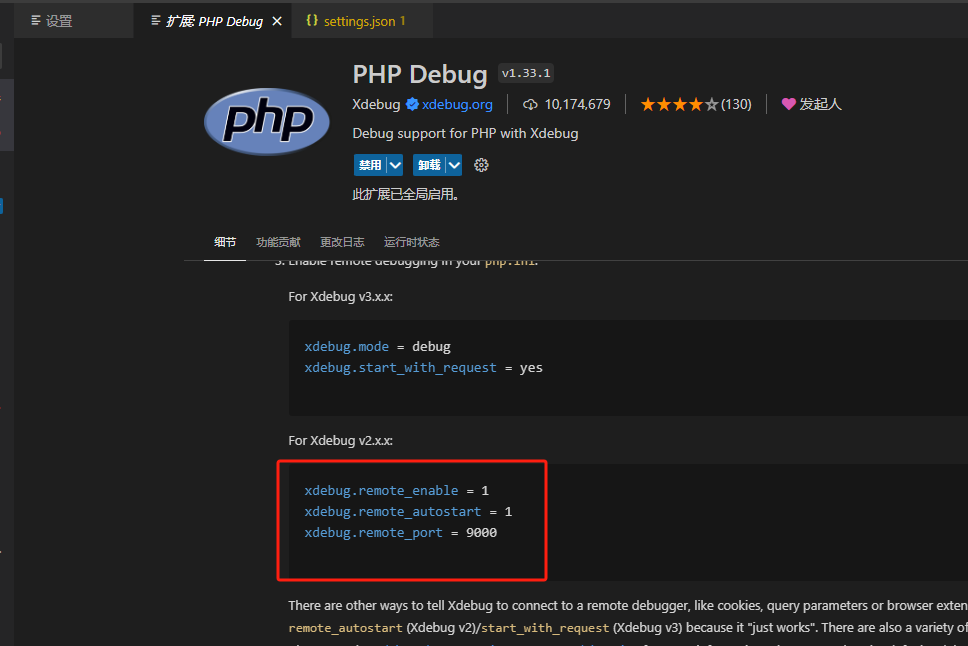968x646 pixels.
Task: Click the 此扩展已全局启用 status text
Action: pyautogui.click(x=406, y=195)
